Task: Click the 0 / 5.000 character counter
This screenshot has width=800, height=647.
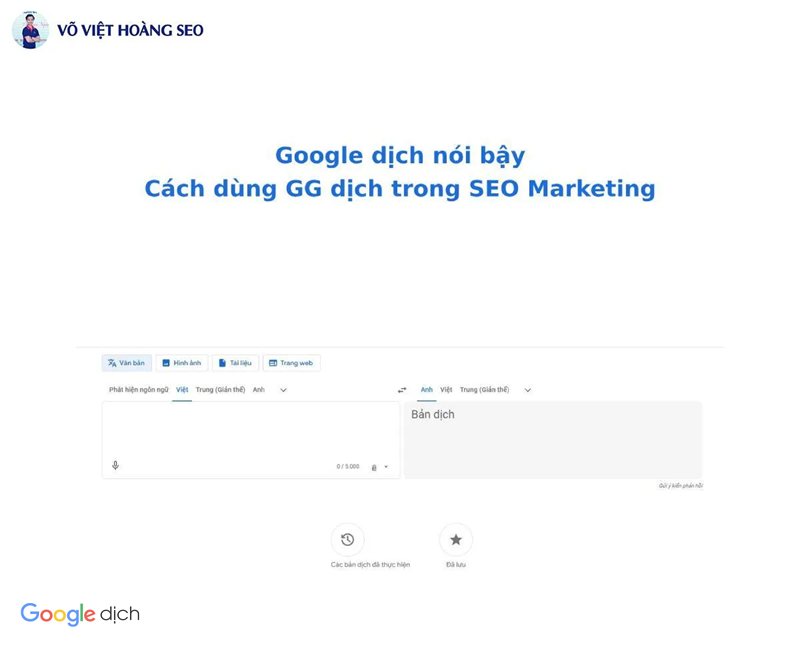Action: coord(348,467)
